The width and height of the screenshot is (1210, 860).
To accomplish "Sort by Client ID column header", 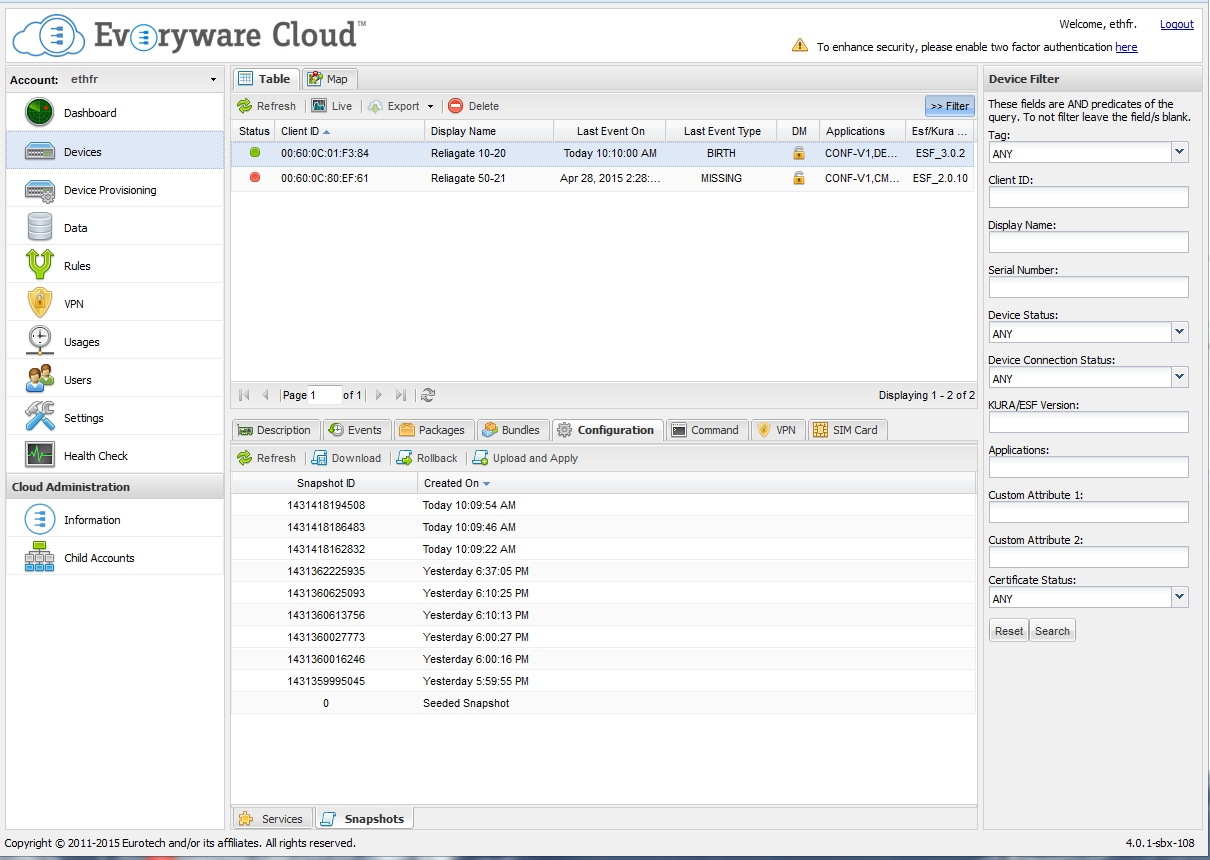I will tap(349, 131).
